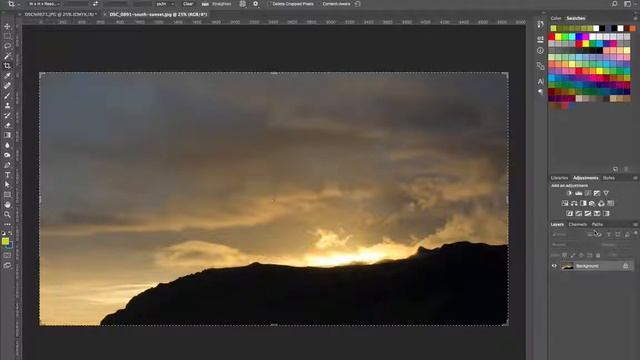This screenshot has width=640, height=360.
Task: Hide the Background layer eye
Action: pyautogui.click(x=554, y=266)
